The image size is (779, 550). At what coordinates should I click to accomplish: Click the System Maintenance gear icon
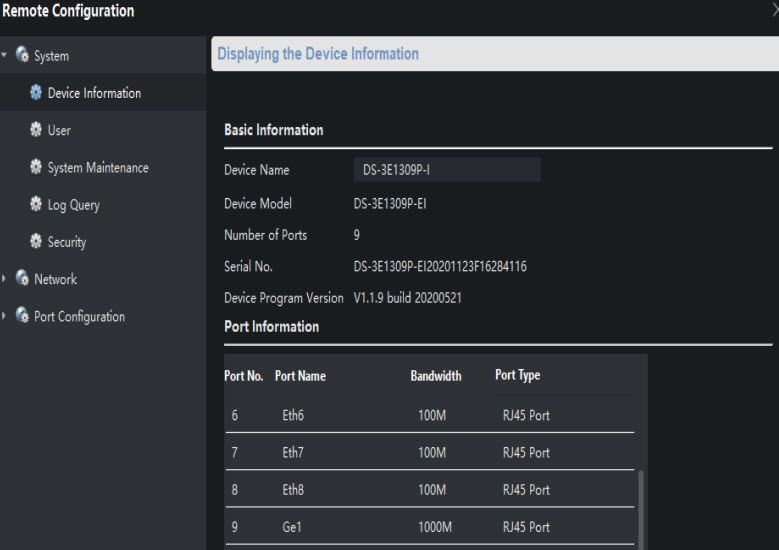tap(36, 167)
